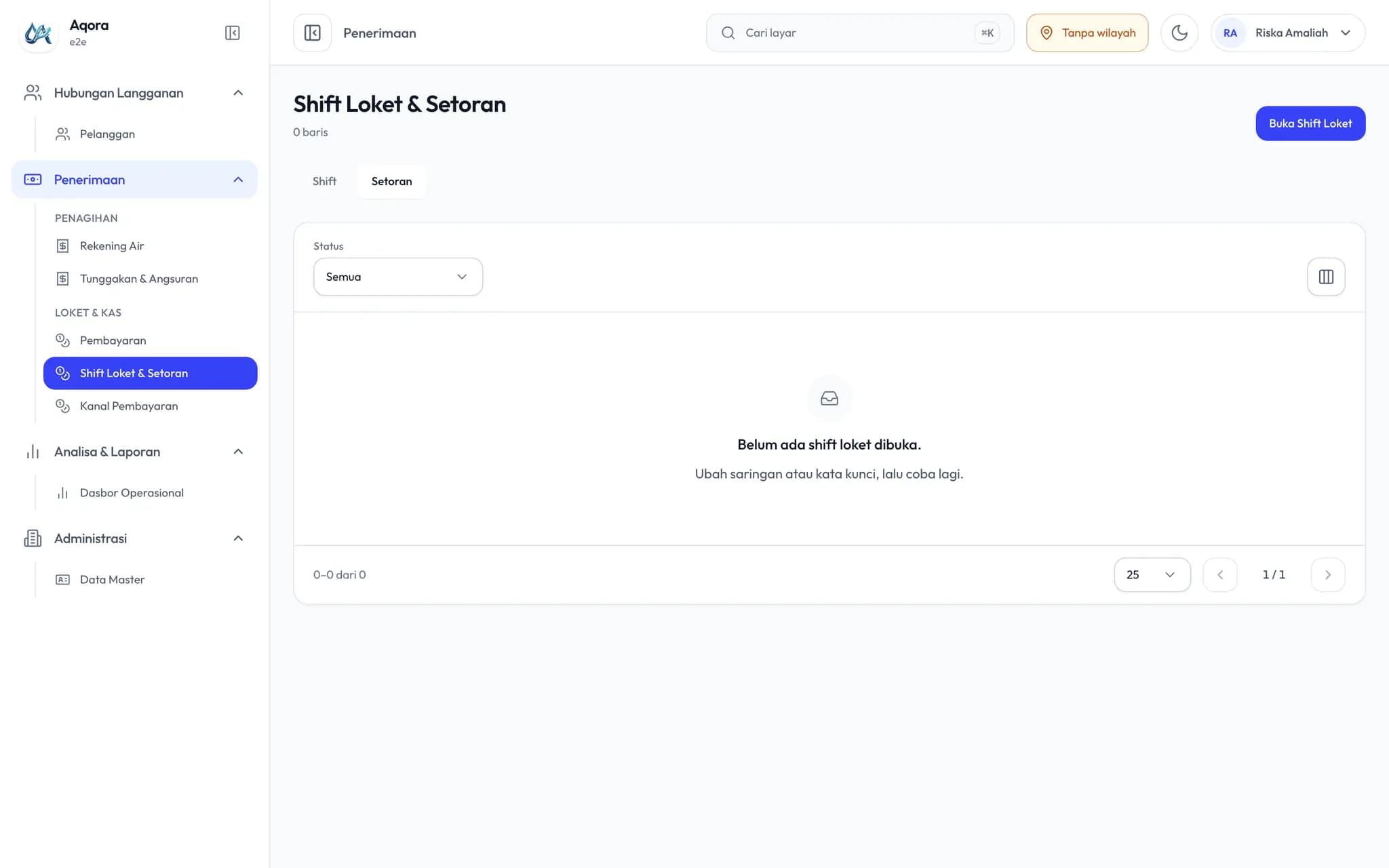Click the RA avatar badge

(x=1230, y=33)
